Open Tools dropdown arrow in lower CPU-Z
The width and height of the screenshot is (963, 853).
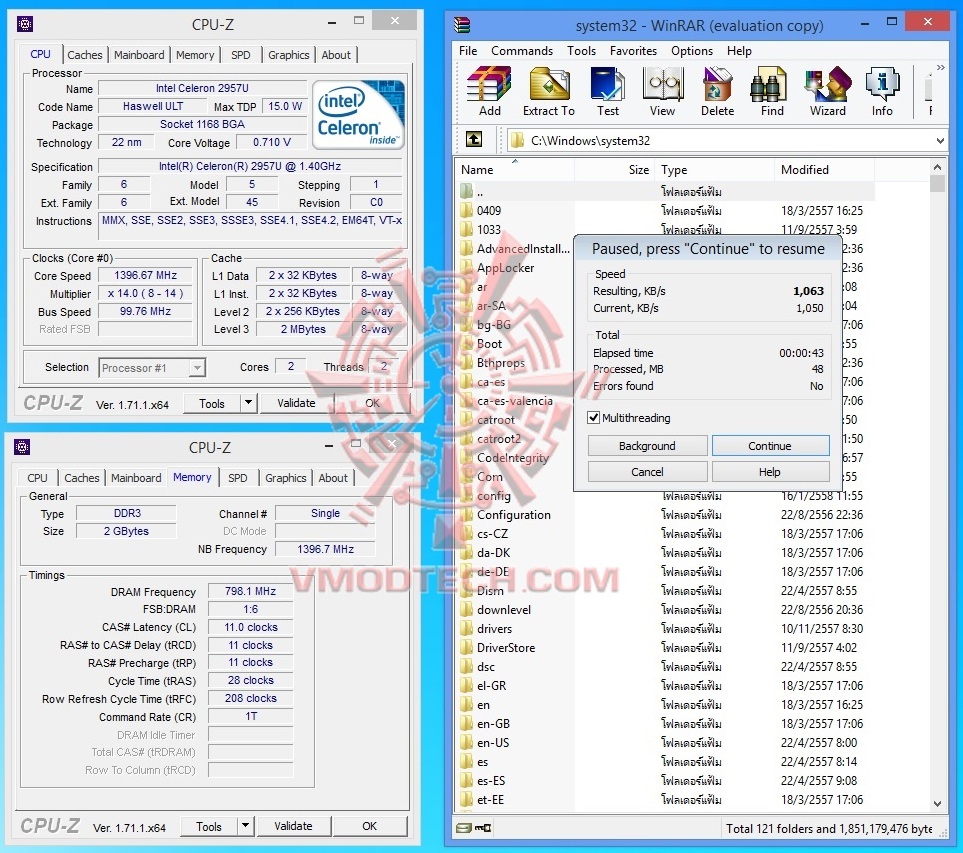point(245,826)
